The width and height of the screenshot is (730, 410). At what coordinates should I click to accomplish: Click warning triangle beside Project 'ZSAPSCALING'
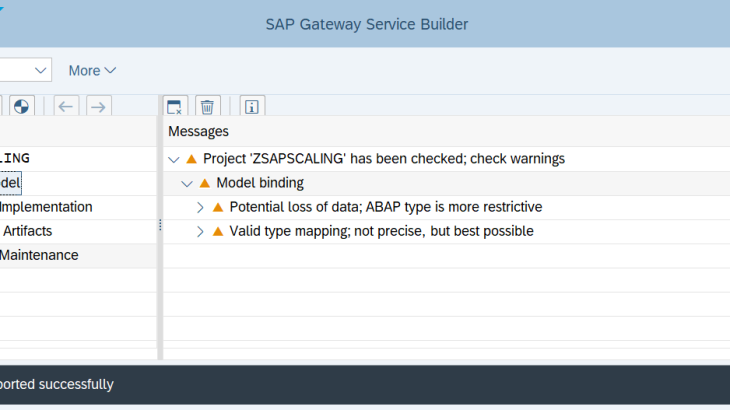point(191,159)
